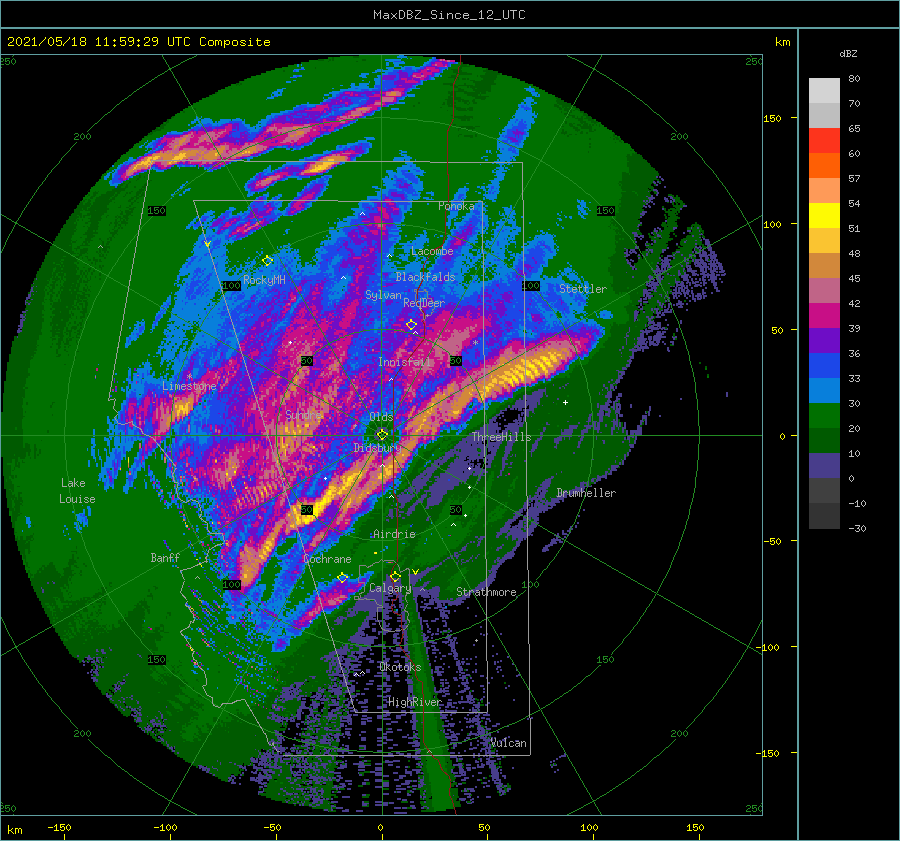Click the Airdrie label
Screen dimensions: 900x841
394,534
